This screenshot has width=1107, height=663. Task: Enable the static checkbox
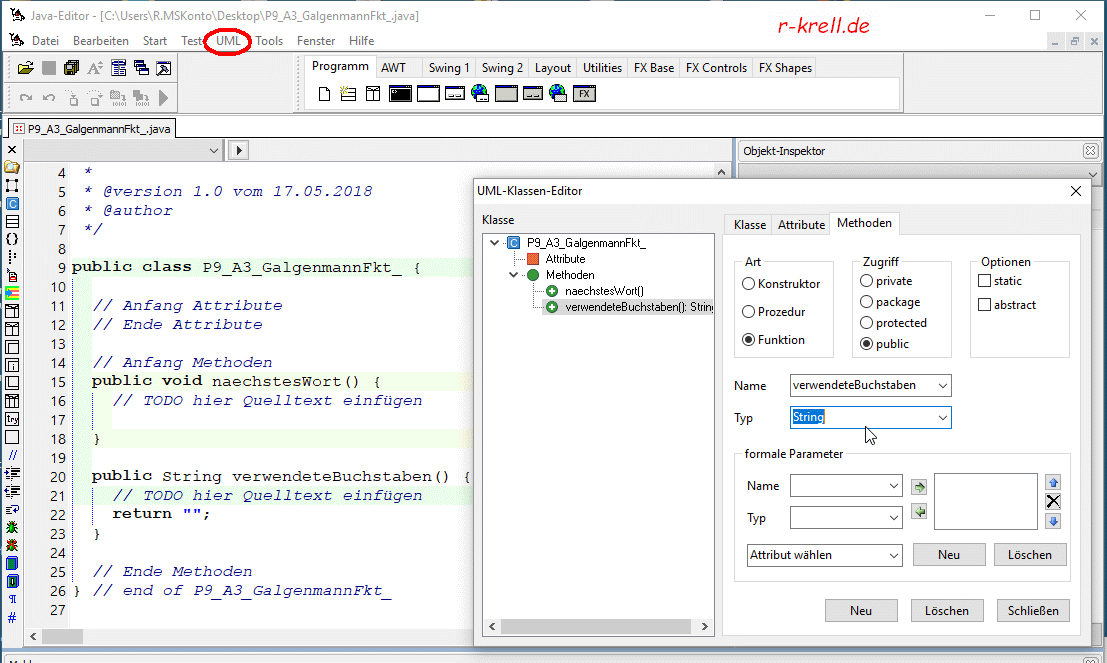(985, 282)
